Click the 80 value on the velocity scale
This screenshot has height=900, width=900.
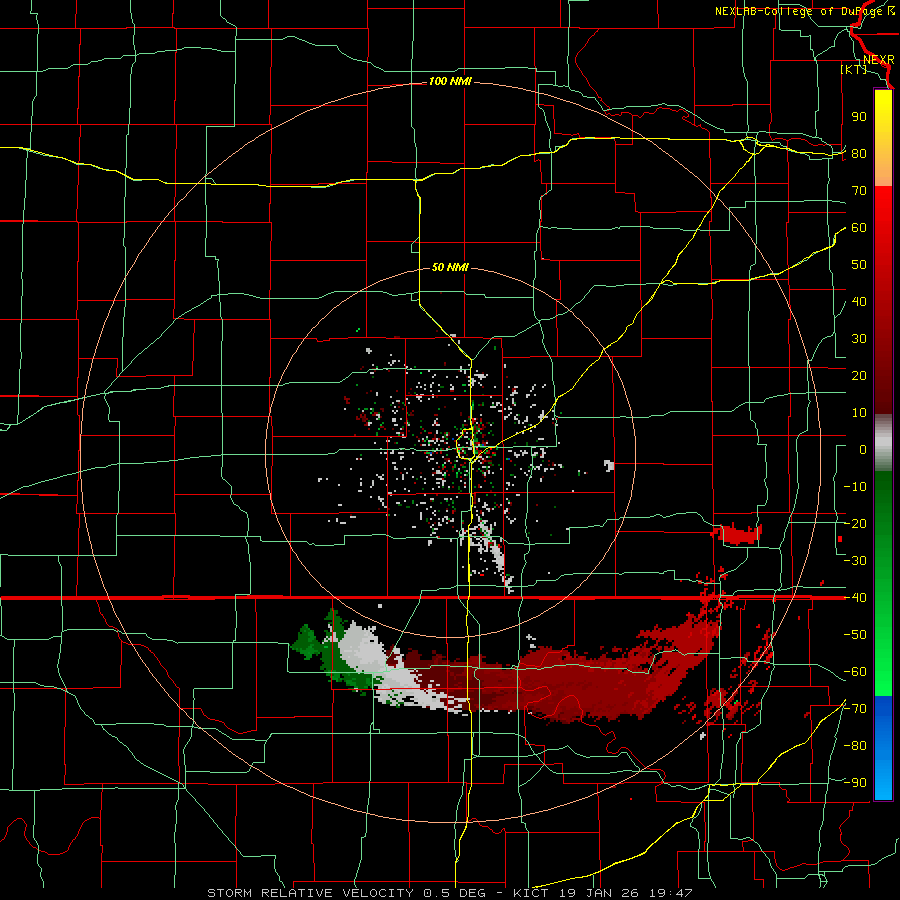click(859, 154)
